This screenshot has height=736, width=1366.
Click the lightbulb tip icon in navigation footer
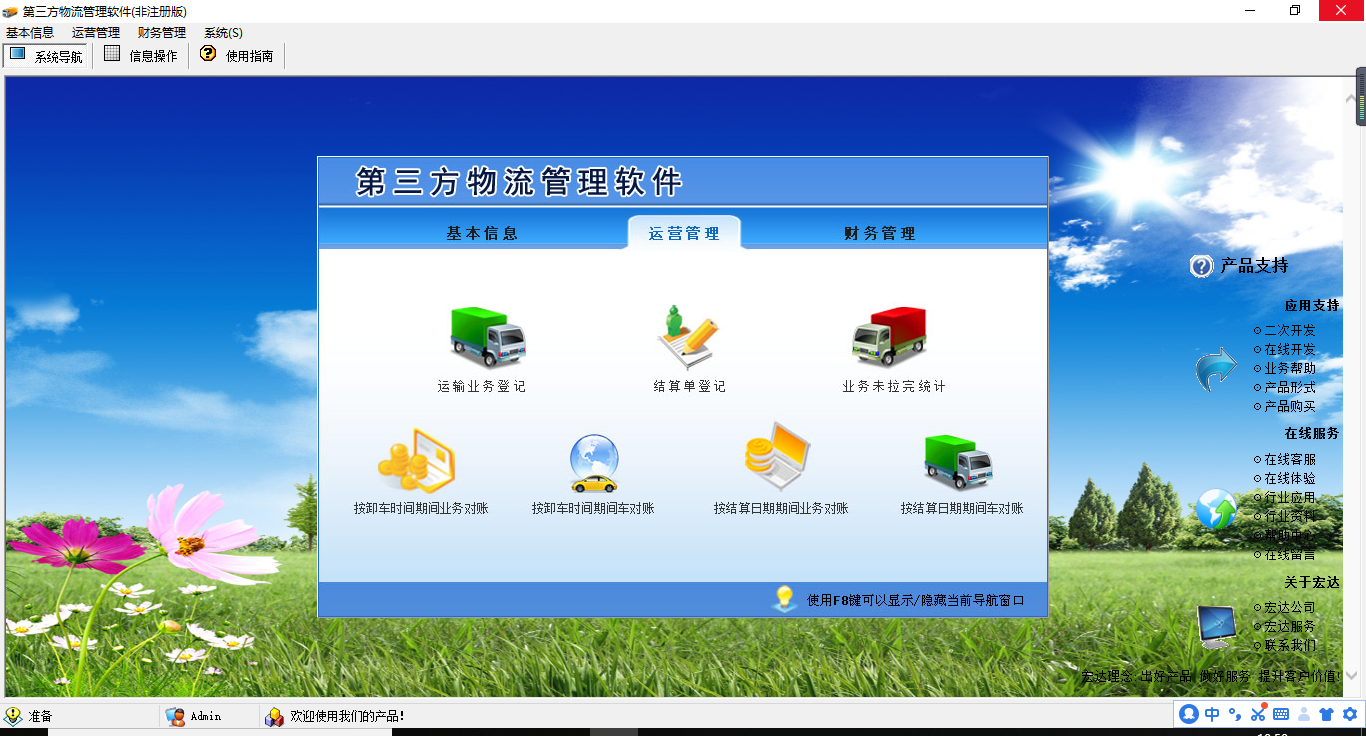click(785, 598)
